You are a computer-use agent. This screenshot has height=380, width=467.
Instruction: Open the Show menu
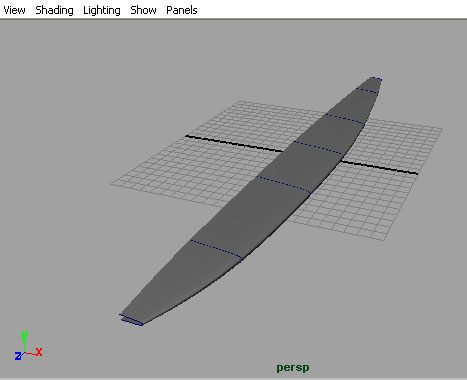143,10
